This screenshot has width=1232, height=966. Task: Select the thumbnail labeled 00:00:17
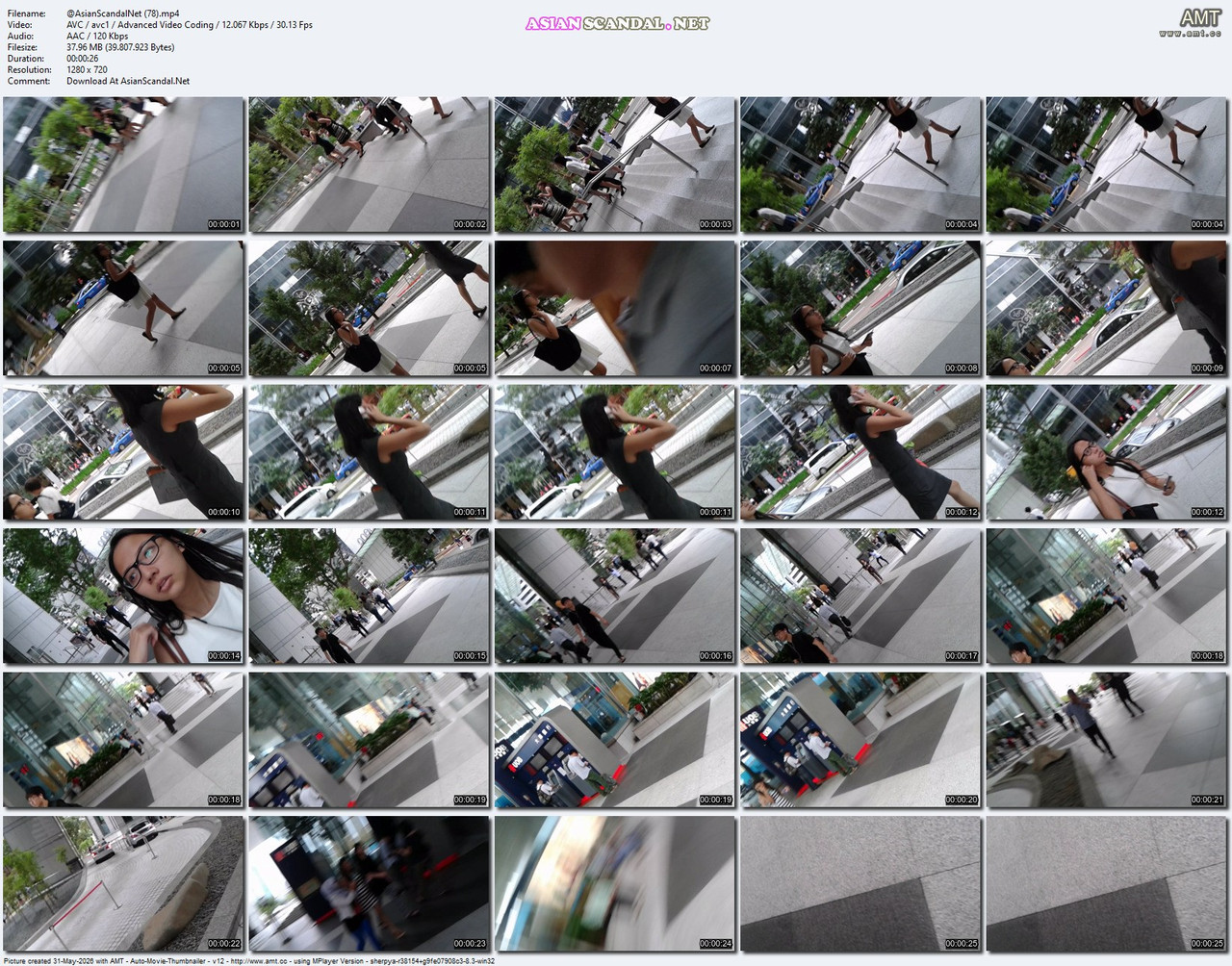click(861, 597)
